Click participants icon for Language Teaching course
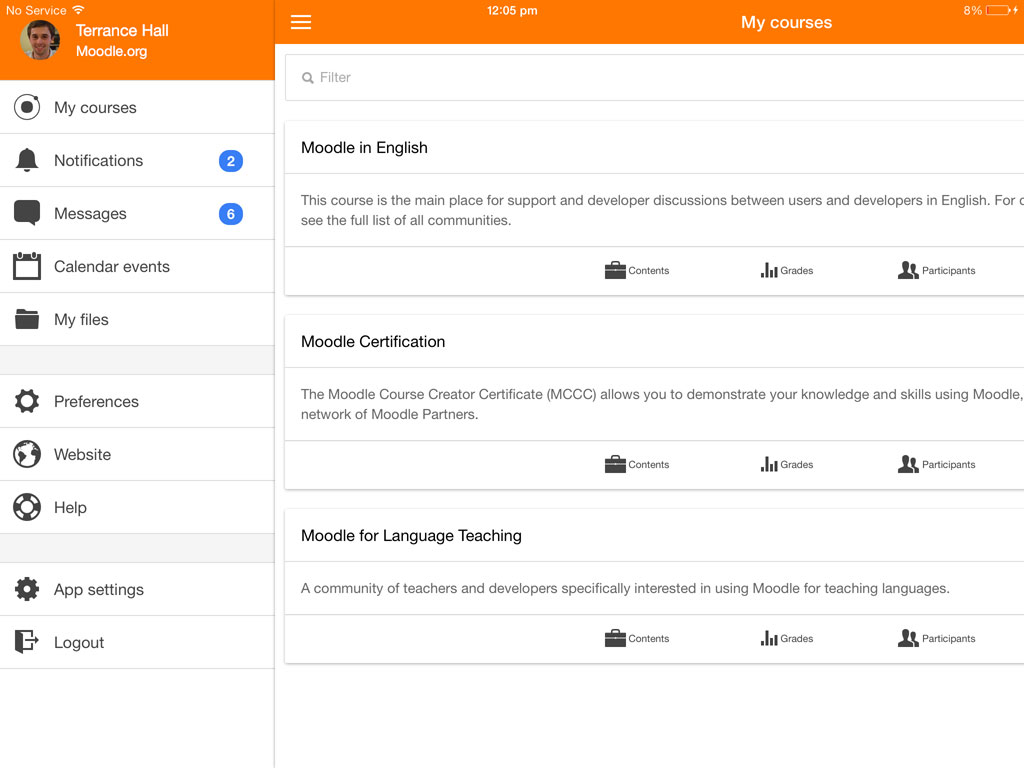 (908, 638)
